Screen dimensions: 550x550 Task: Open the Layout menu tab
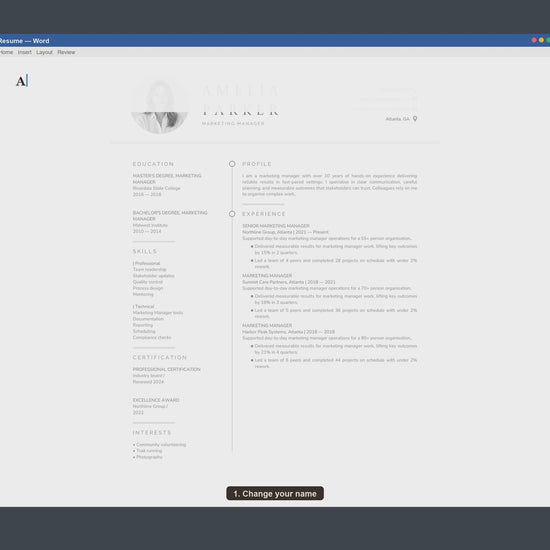[44, 52]
